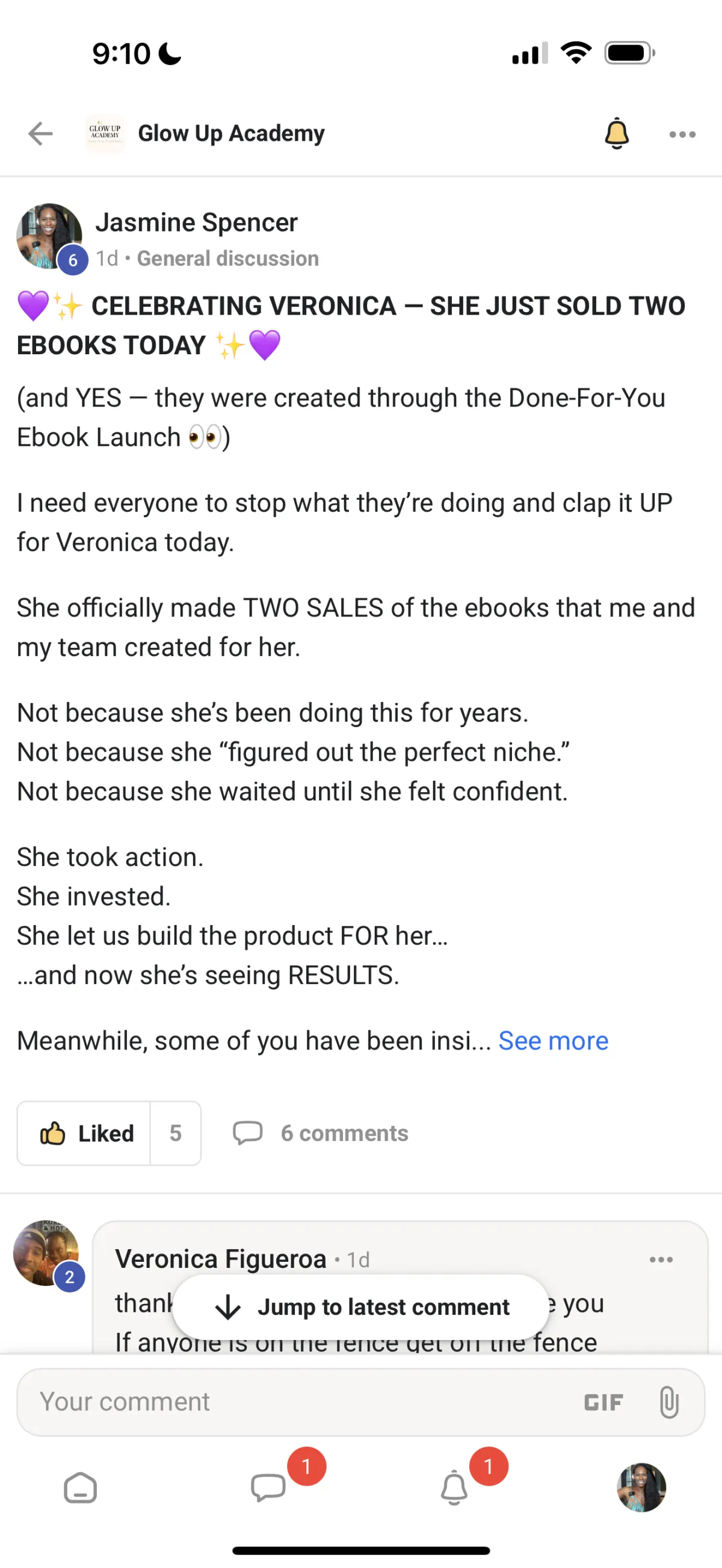The width and height of the screenshot is (722, 1568).
Task: Open Jasmine Spencer's profile name
Action: (x=196, y=223)
